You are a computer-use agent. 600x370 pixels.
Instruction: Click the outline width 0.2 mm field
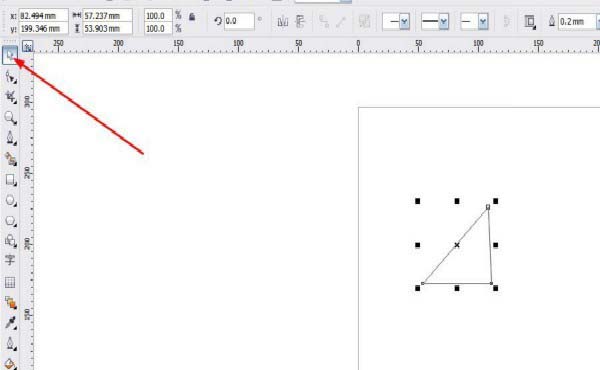[x=578, y=22]
